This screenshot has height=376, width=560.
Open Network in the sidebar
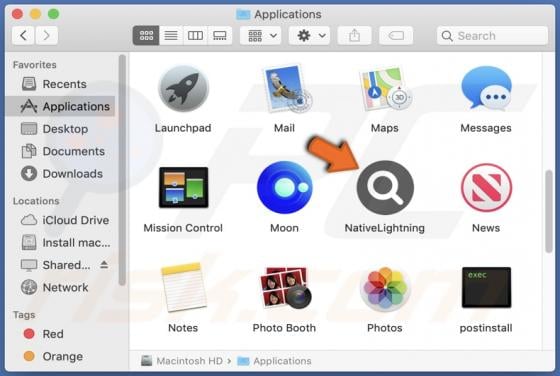tap(61, 287)
